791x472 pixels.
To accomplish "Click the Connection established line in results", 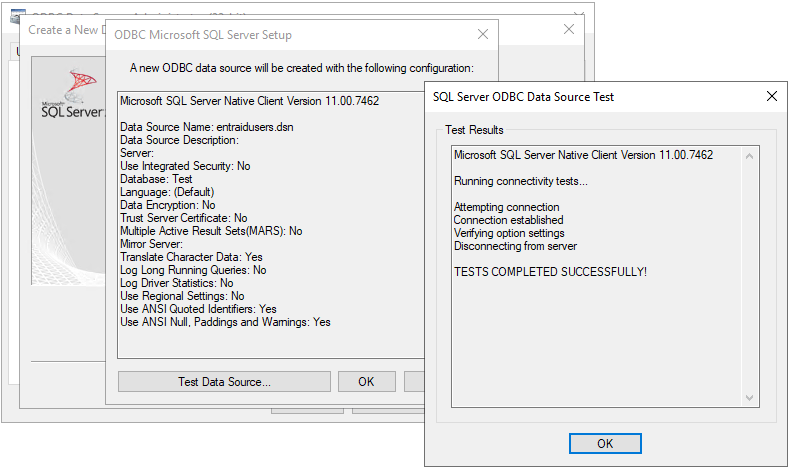I will click(508, 220).
